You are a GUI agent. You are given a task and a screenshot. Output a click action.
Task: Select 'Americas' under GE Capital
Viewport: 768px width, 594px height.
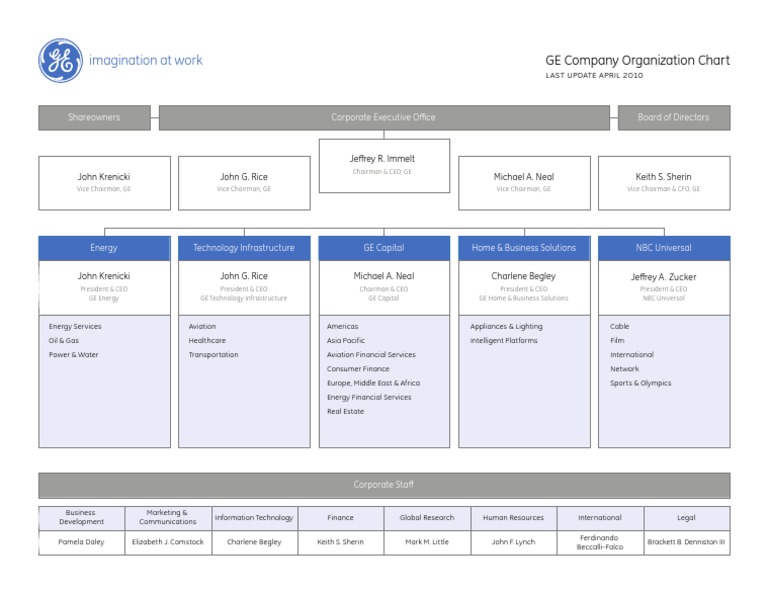click(342, 327)
